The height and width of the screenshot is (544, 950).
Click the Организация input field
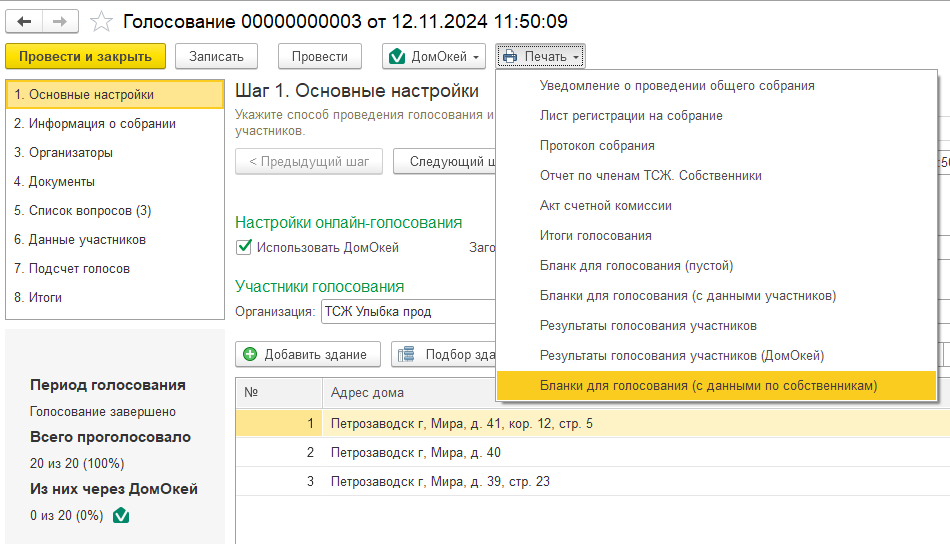click(405, 311)
